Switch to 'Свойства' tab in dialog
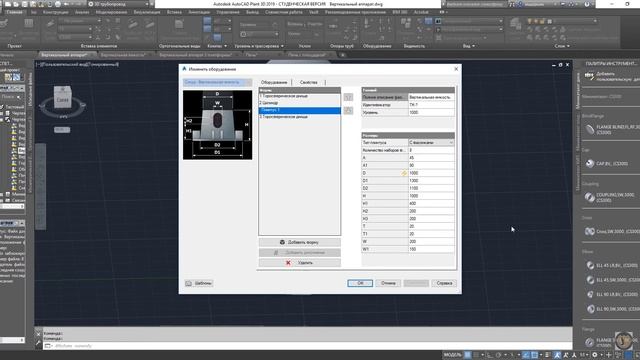The height and width of the screenshot is (360, 640). point(308,82)
